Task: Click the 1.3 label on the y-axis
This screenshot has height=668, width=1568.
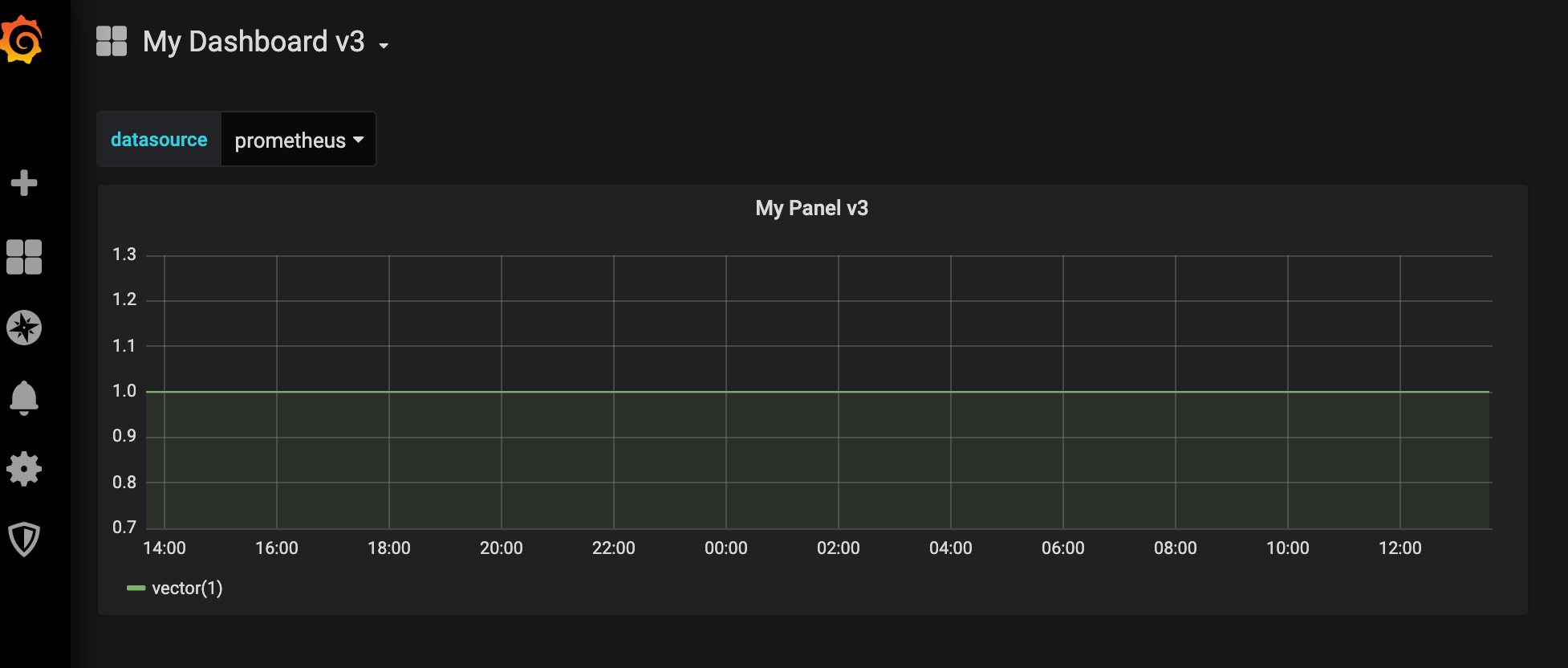Action: pos(124,255)
